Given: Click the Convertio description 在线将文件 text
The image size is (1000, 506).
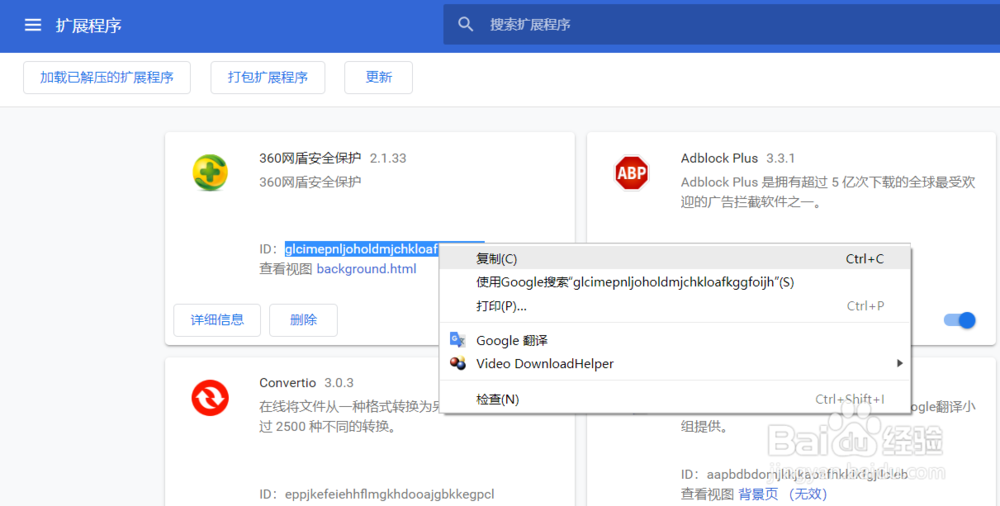Looking at the screenshot, I should (349, 416).
